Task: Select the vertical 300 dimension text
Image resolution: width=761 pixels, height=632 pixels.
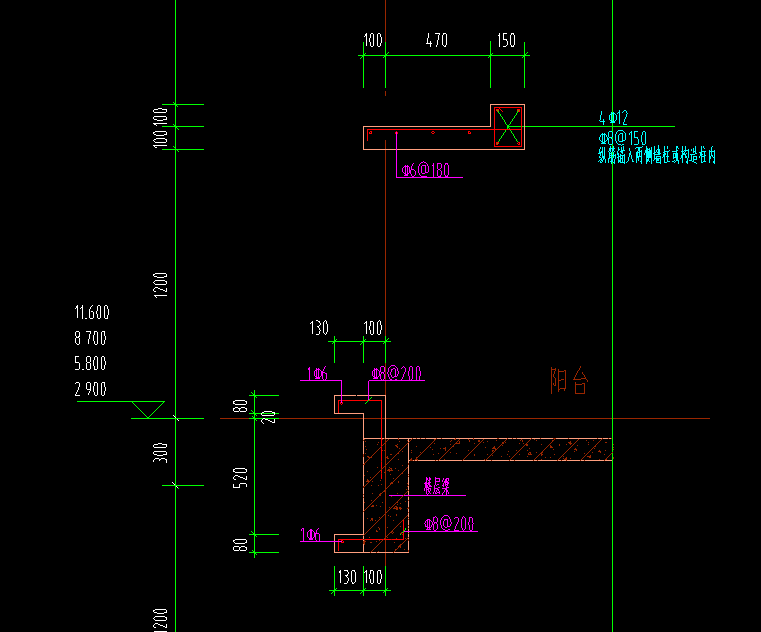Action: 160,452
